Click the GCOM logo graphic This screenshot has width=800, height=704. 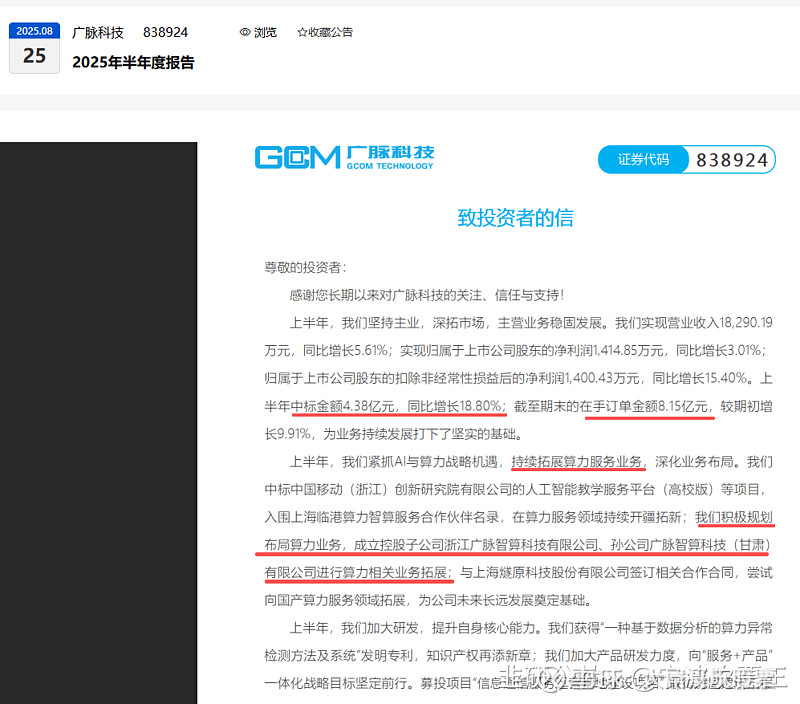[297, 157]
